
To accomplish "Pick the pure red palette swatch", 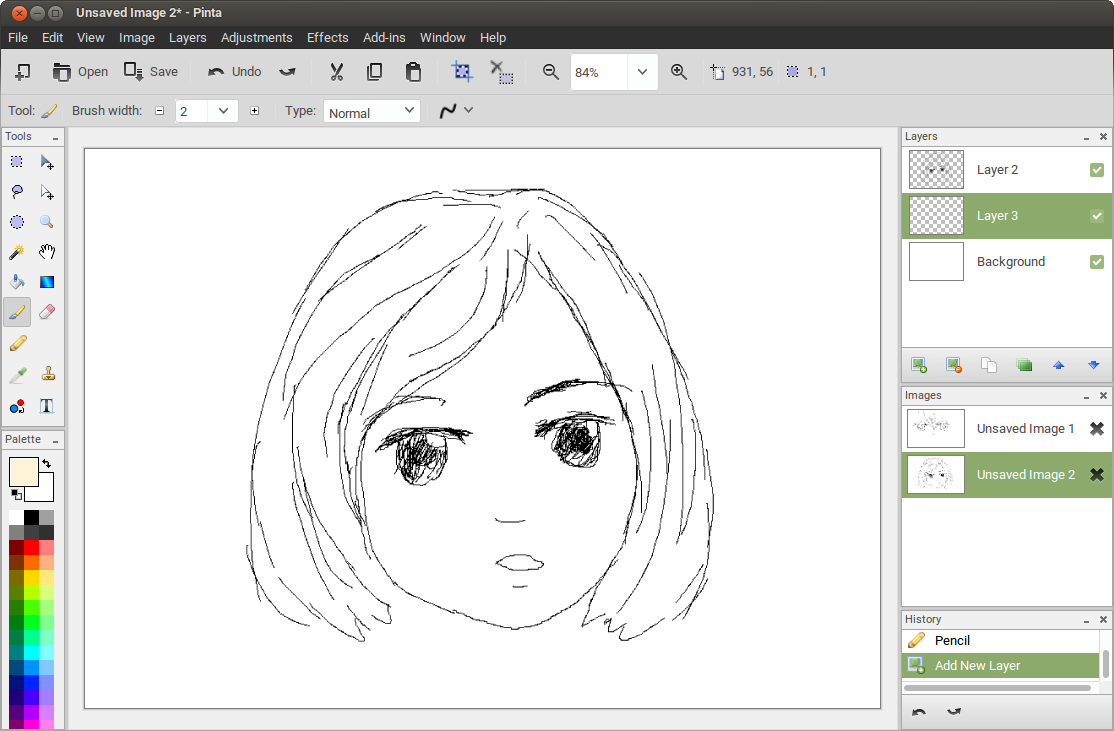I will coord(31,547).
